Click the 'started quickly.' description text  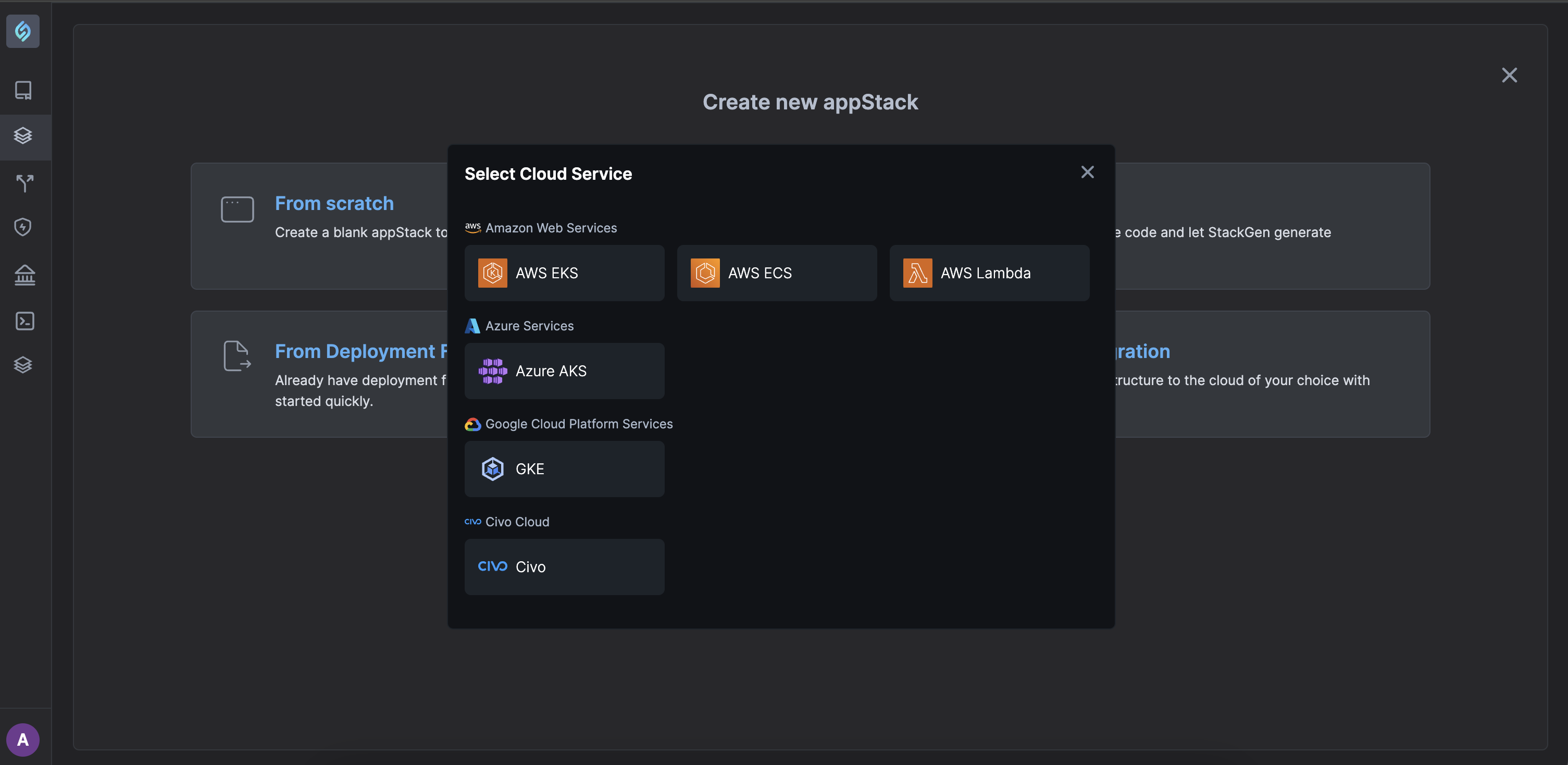[324, 401]
